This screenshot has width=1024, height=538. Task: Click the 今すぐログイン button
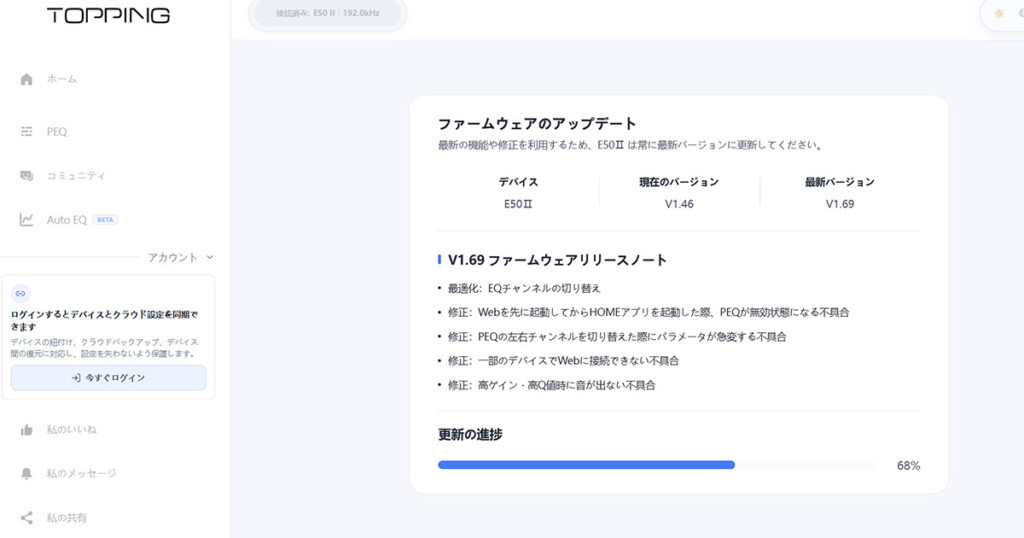pos(108,378)
